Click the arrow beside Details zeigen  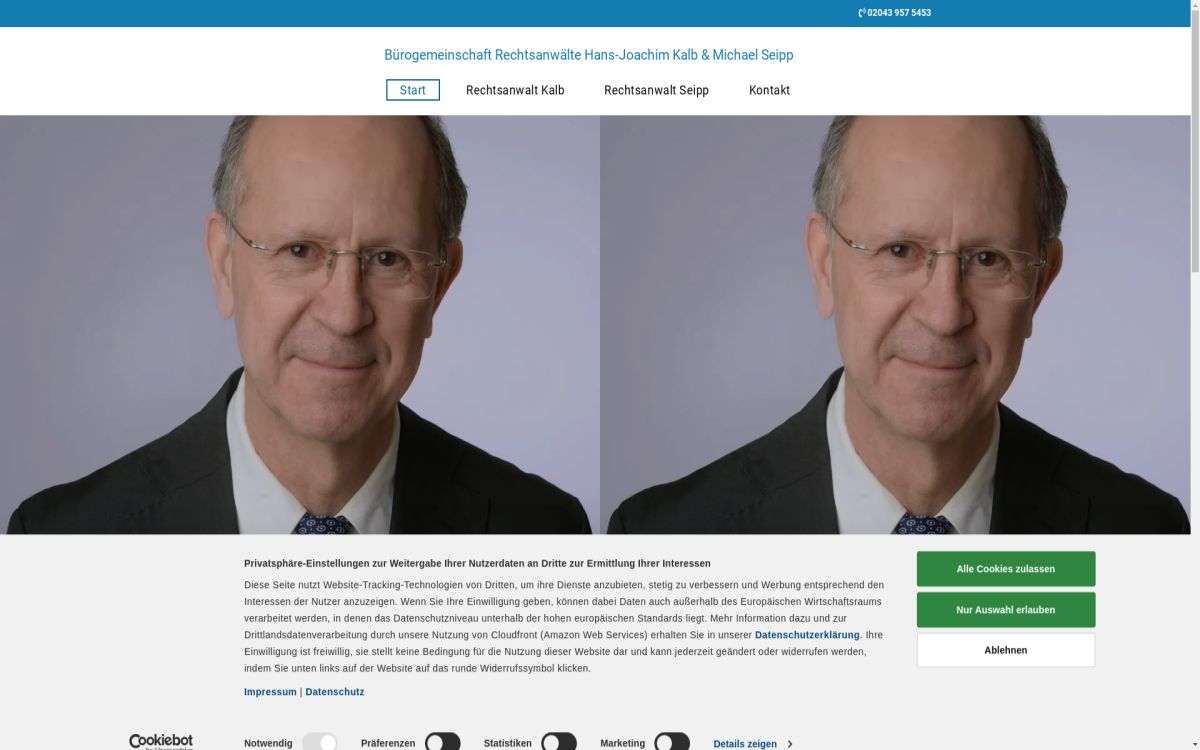tap(790, 744)
